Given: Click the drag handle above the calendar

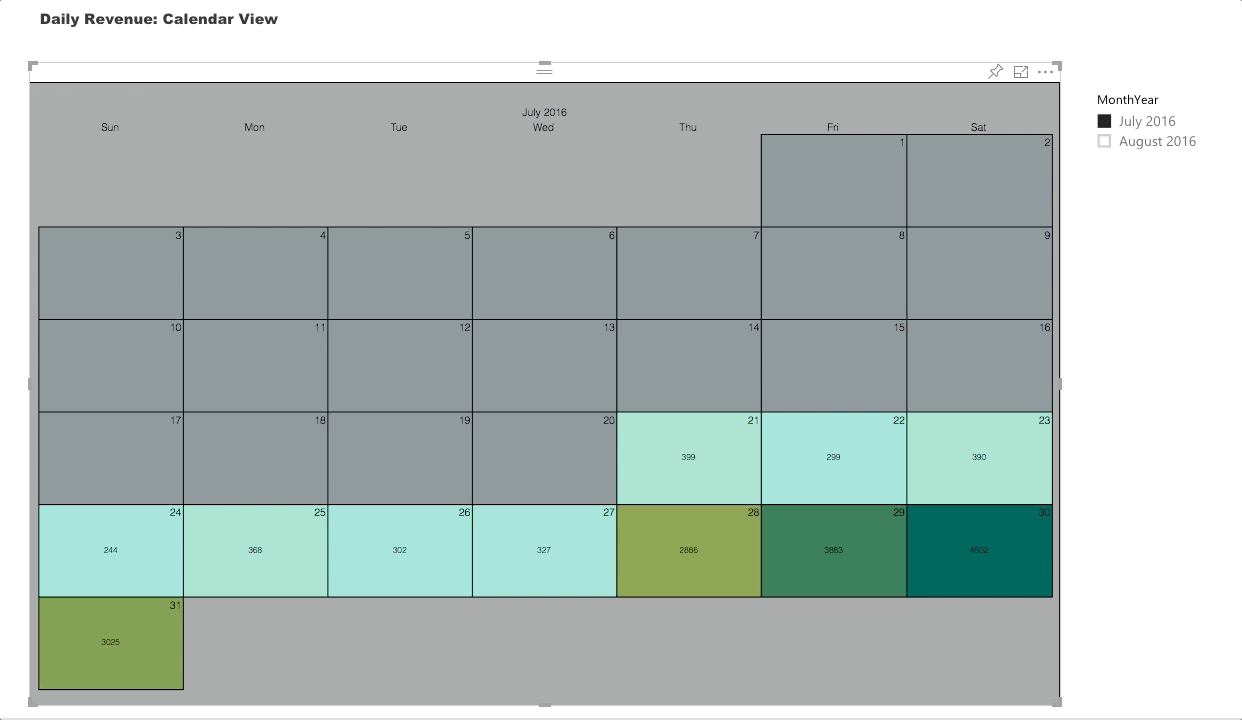Looking at the screenshot, I should (544, 69).
